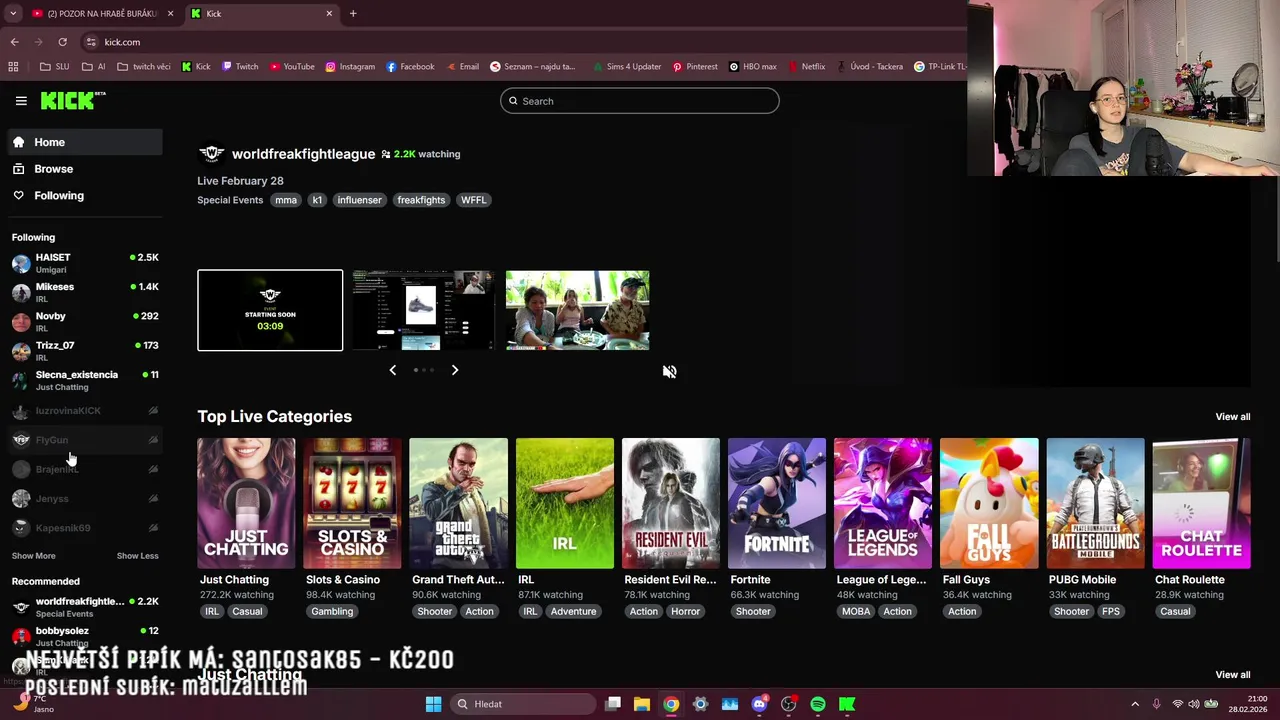Image resolution: width=1280 pixels, height=720 pixels.
Task: Open the Resident Evil category card
Action: pyautogui.click(x=671, y=503)
